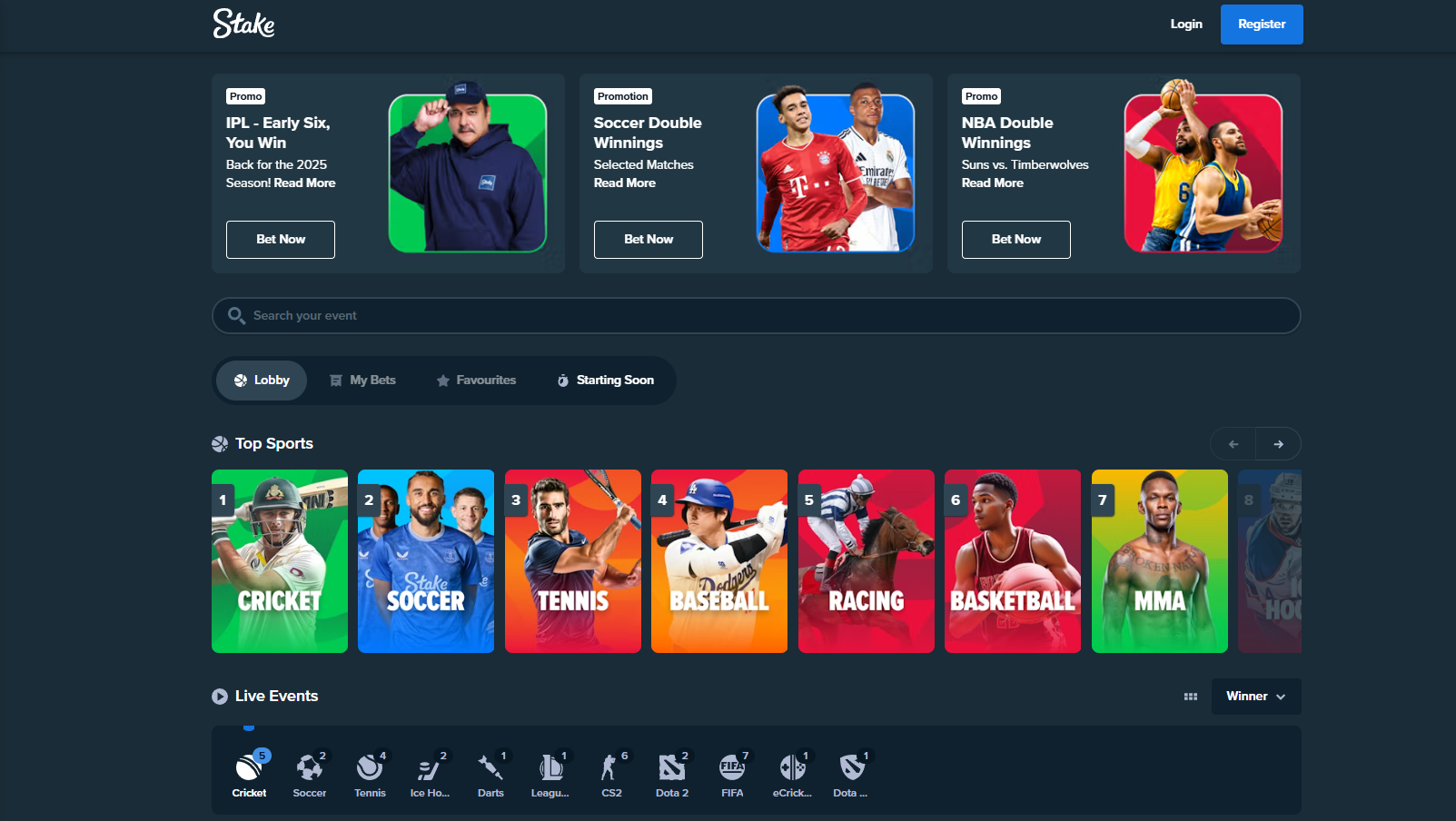Open Read More on NBA promo
The height and width of the screenshot is (821, 1456).
coord(993,183)
